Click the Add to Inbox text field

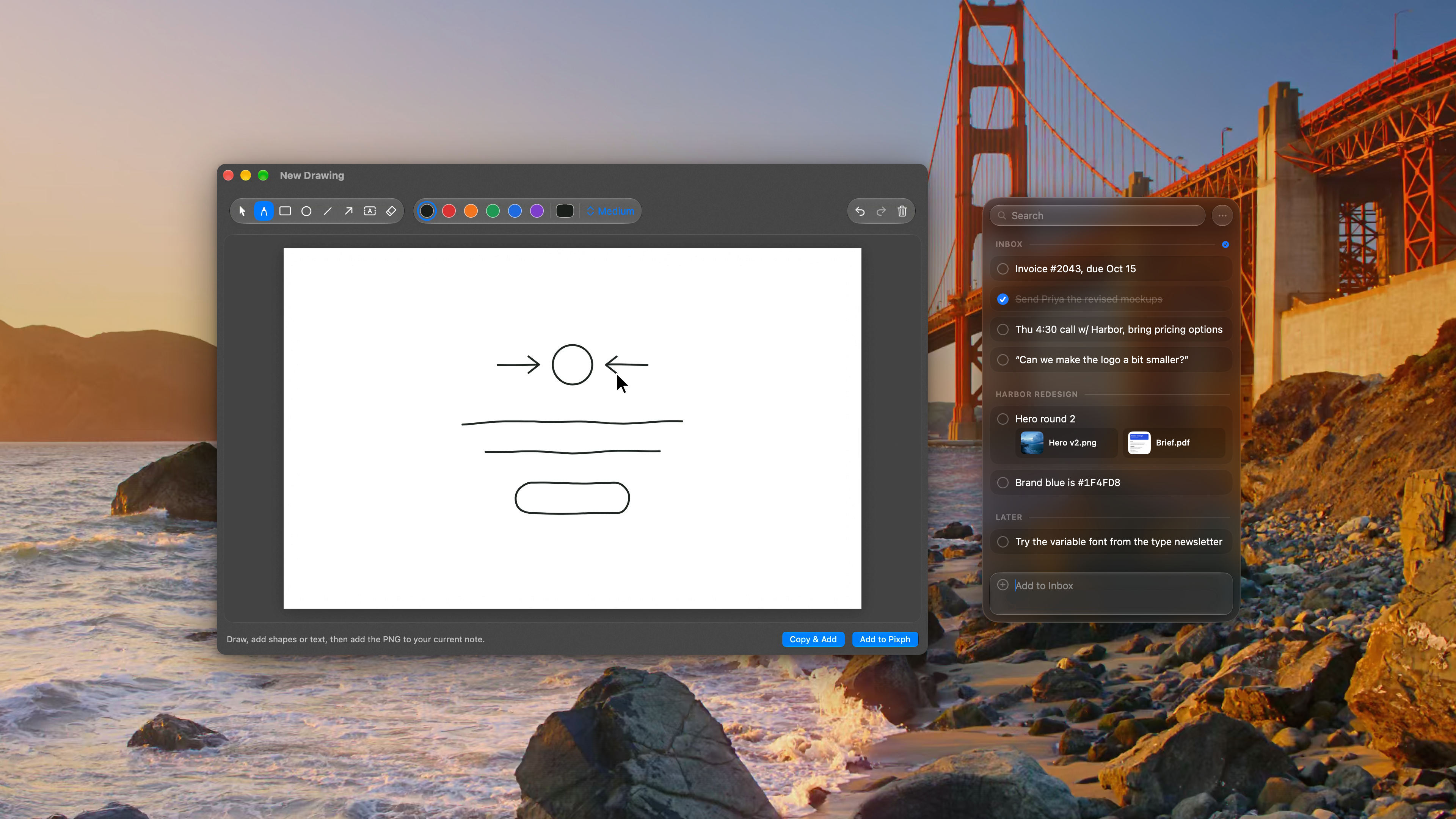coord(1111,593)
